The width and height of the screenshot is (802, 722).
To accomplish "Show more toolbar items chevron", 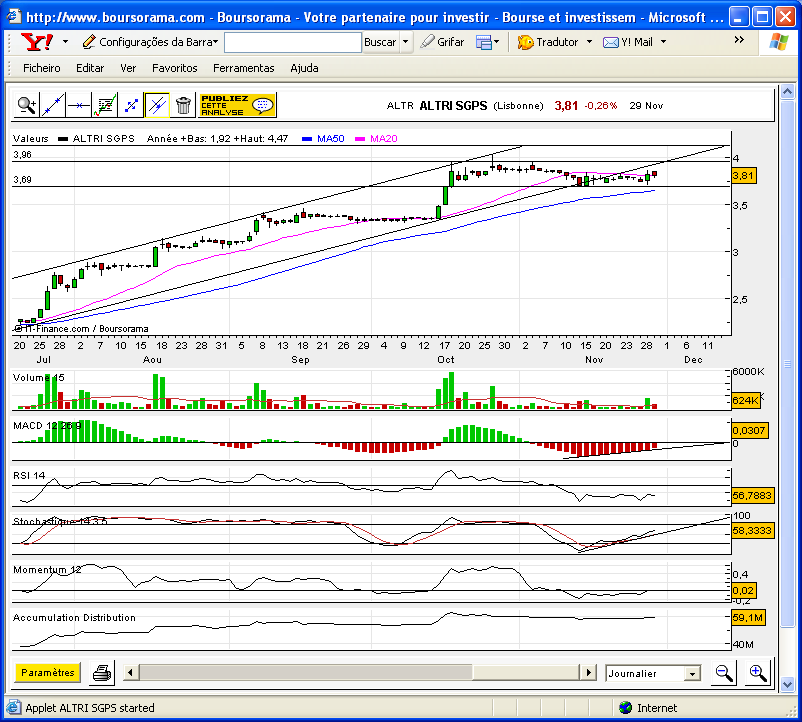I will 739,40.
